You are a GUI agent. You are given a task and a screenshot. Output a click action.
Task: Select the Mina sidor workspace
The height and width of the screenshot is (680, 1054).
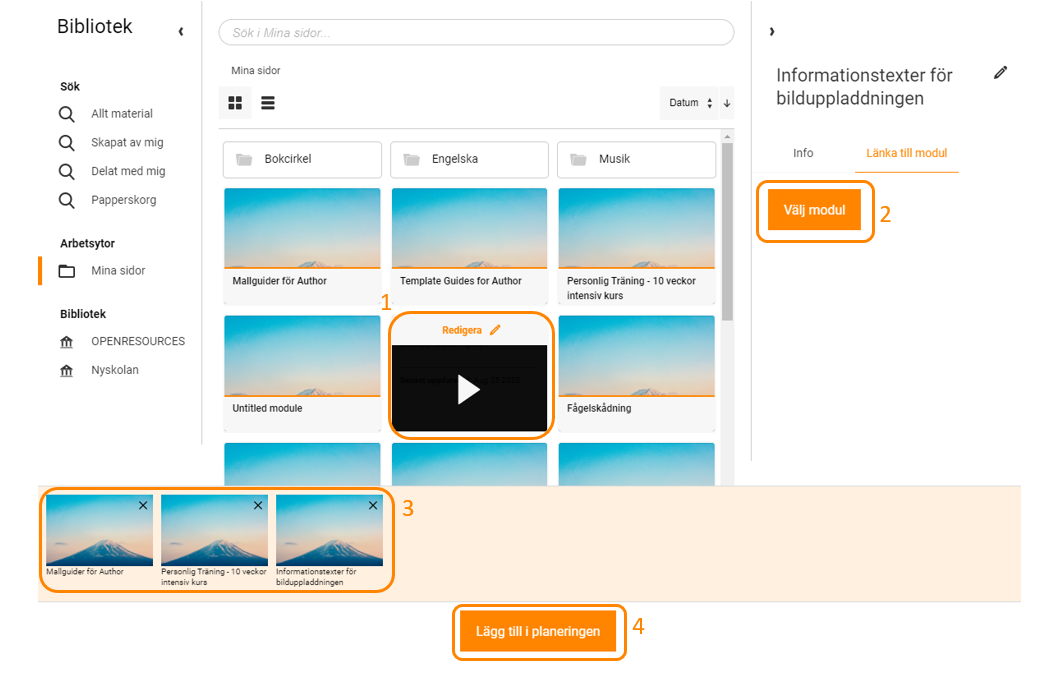(x=118, y=270)
